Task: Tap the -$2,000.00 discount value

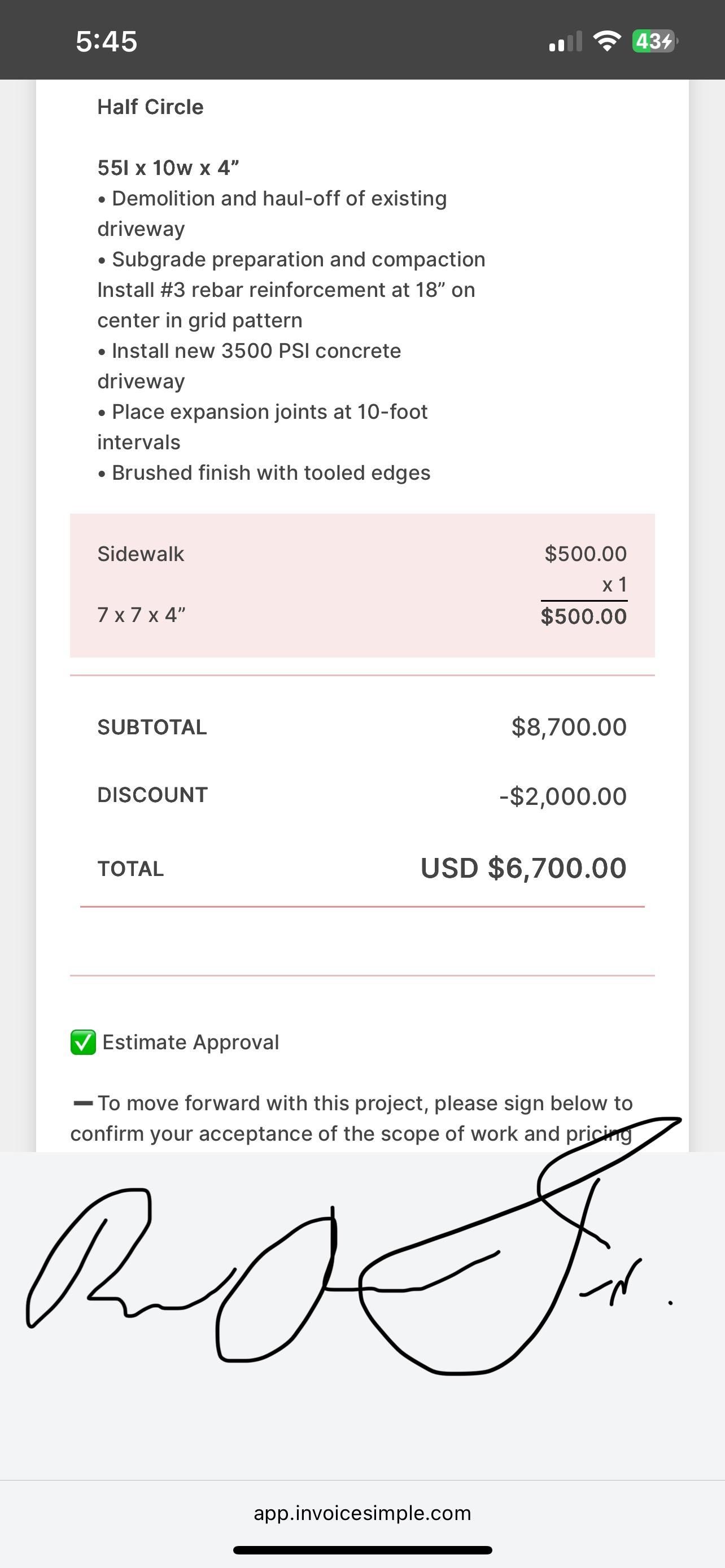Action: tap(562, 796)
